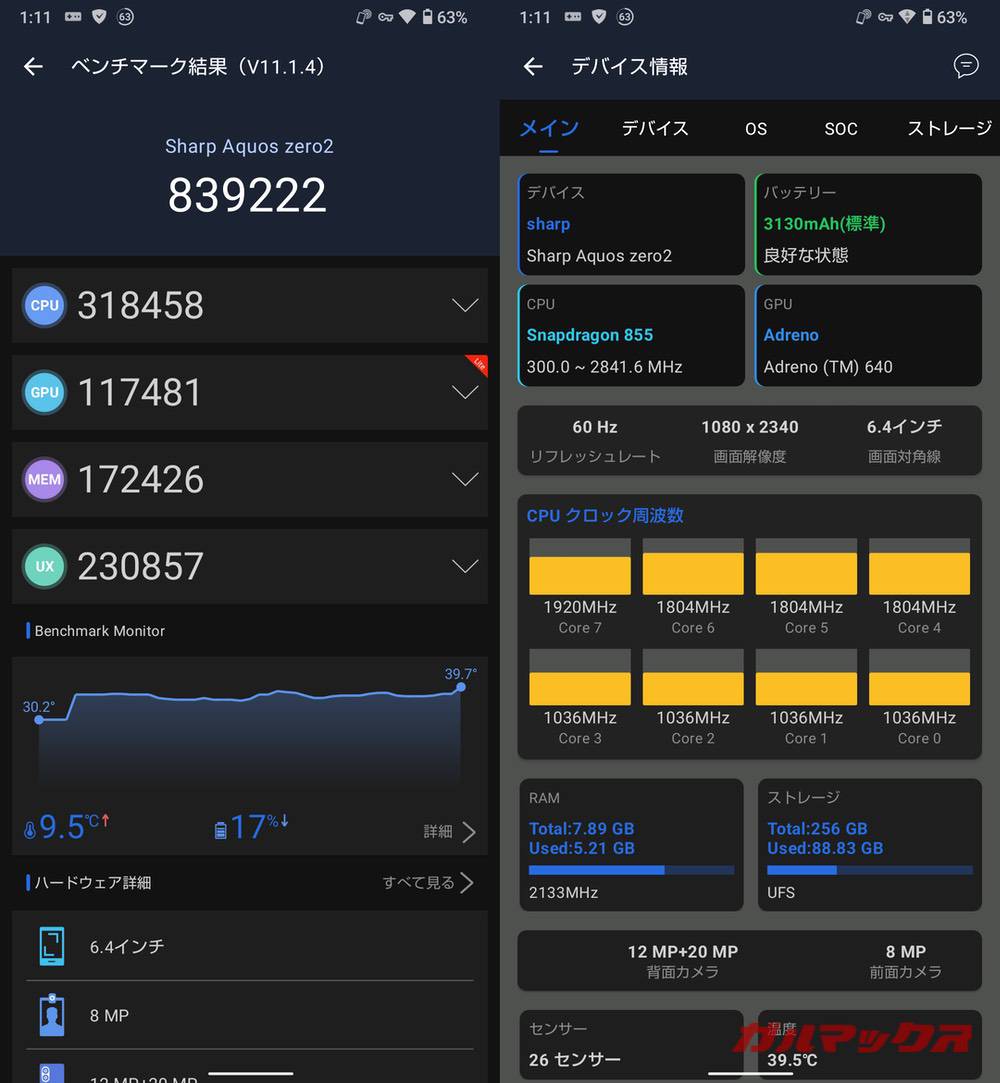The height and width of the screenshot is (1083, 1000).
Task: Tap the RAM usage progress bar
Action: 631,870
